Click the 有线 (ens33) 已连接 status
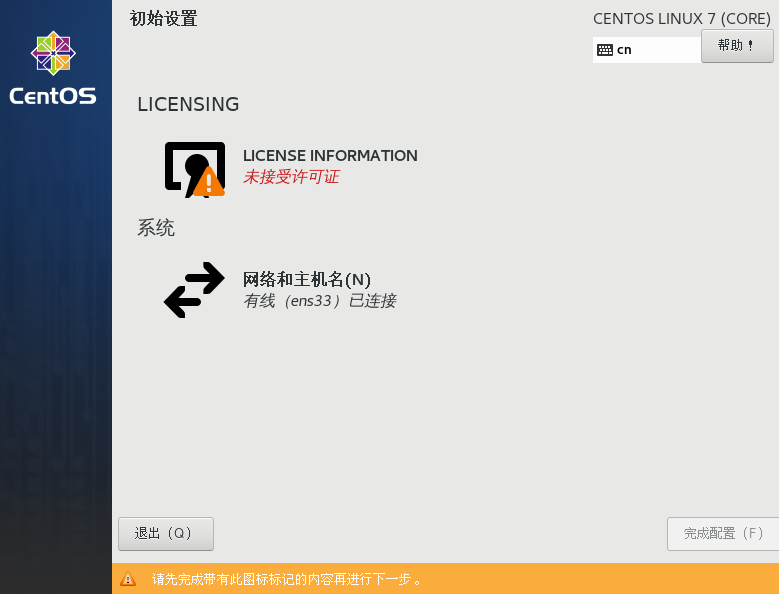This screenshot has height=594, width=779. 319,300
